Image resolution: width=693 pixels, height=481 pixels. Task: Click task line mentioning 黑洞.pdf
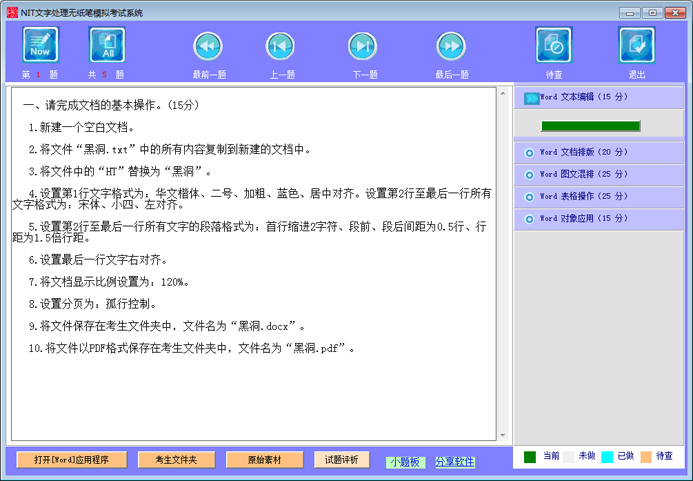[192, 348]
